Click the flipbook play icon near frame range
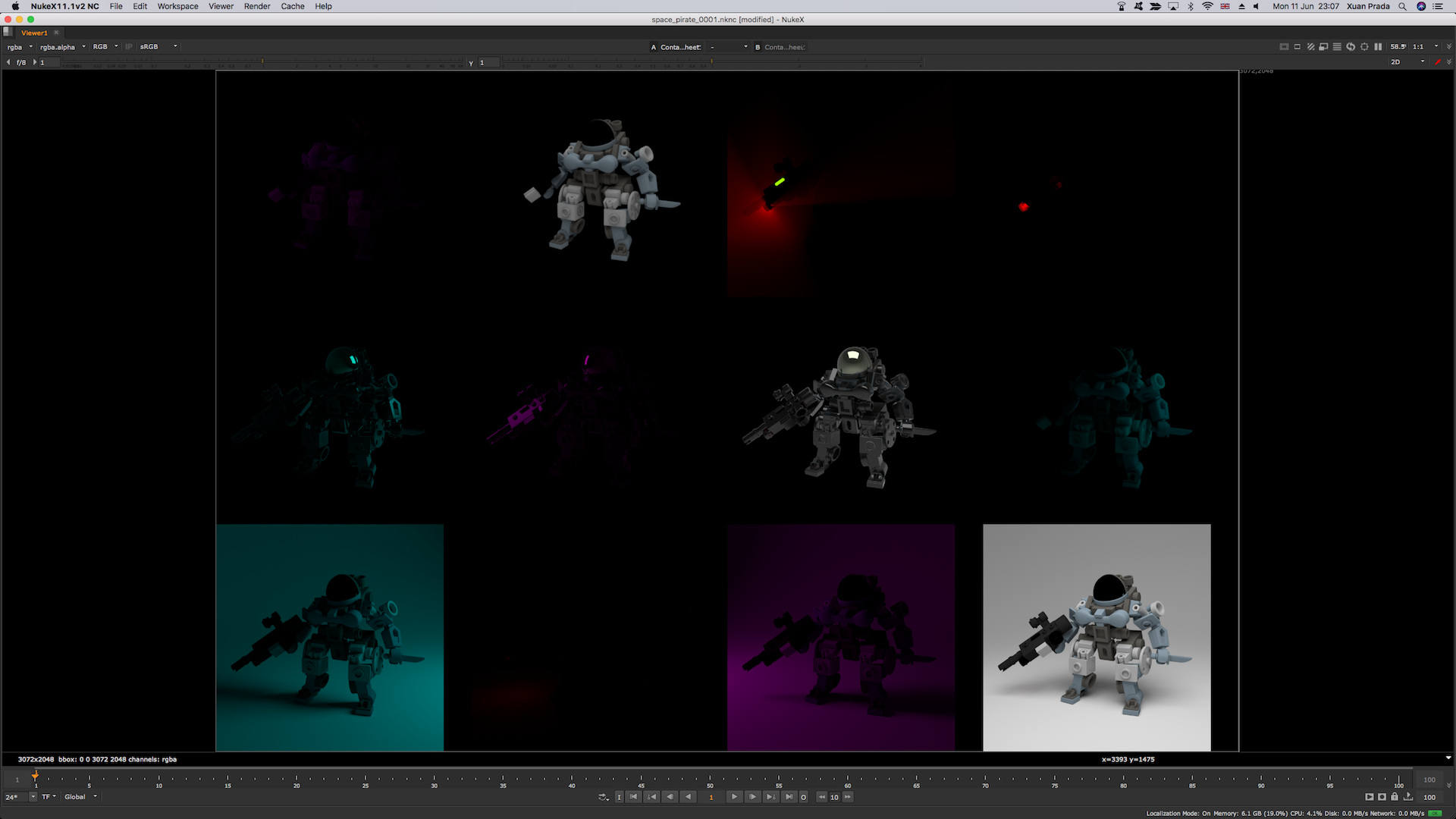 point(1369,797)
